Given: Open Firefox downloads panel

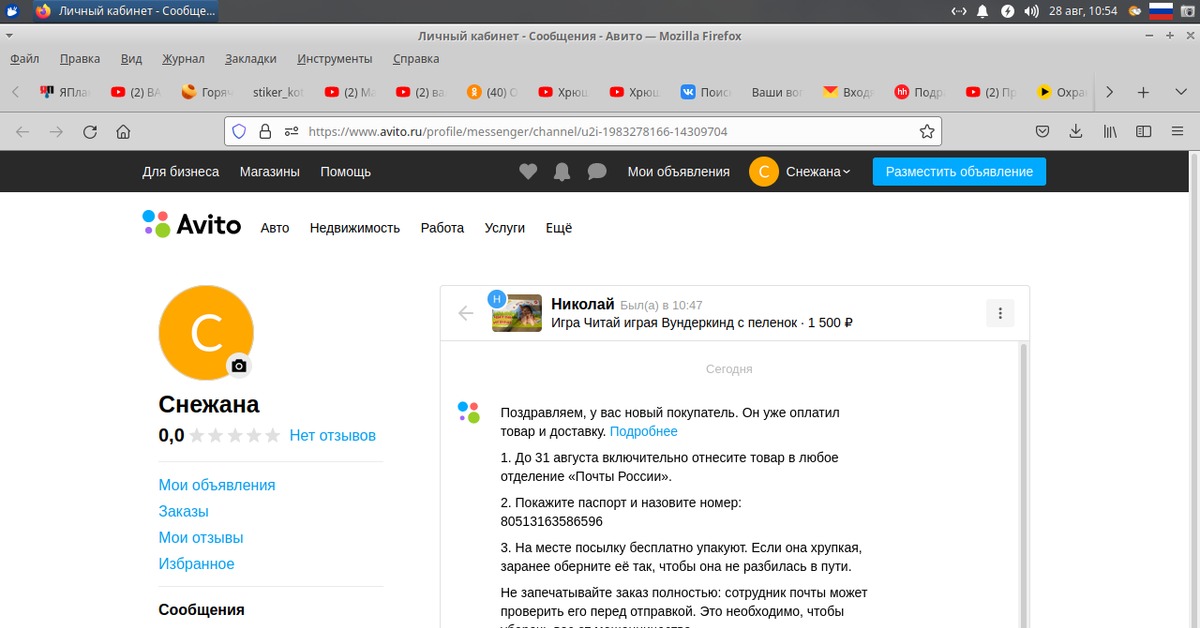Looking at the screenshot, I should pyautogui.click(x=1076, y=131).
